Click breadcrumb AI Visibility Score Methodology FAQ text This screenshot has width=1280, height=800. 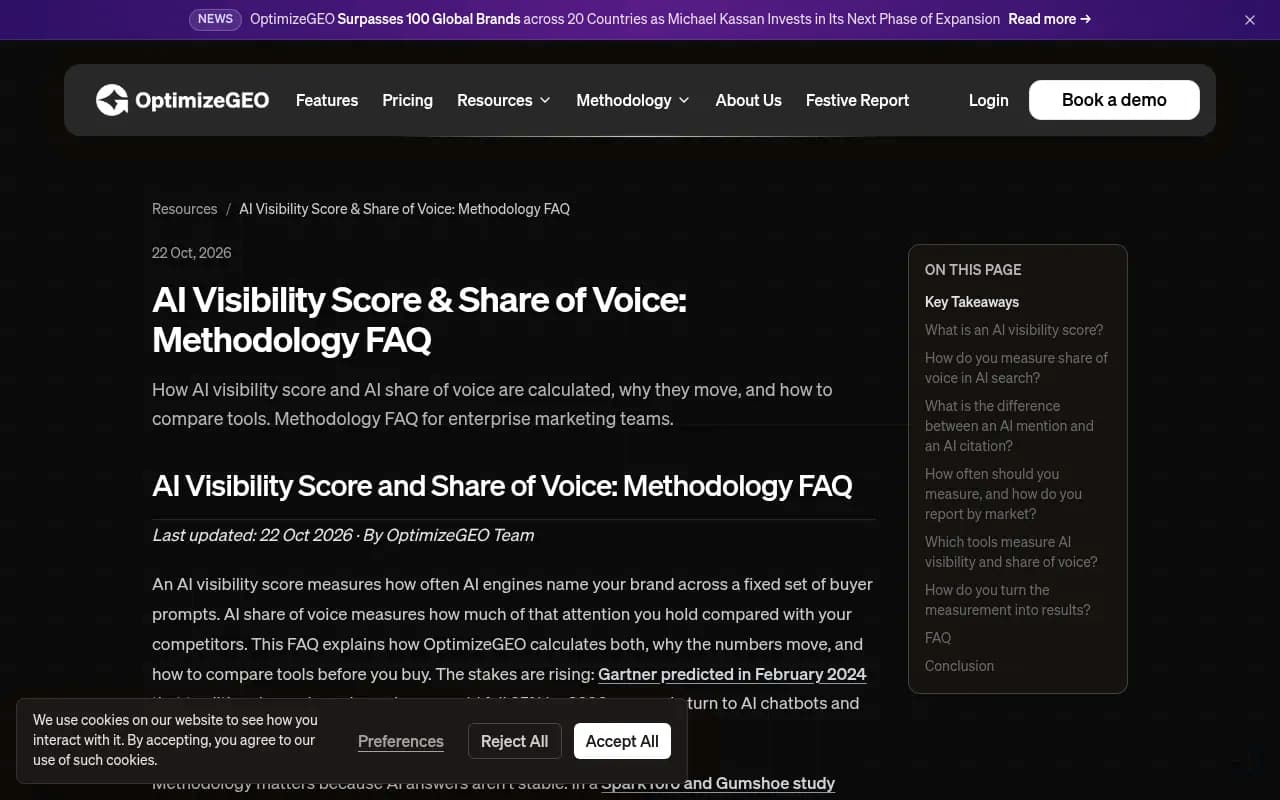pos(404,209)
